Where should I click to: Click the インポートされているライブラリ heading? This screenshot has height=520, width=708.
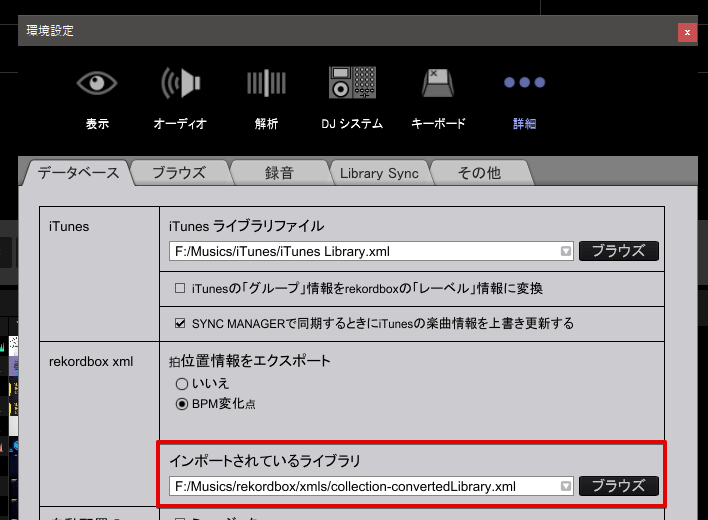point(265,460)
